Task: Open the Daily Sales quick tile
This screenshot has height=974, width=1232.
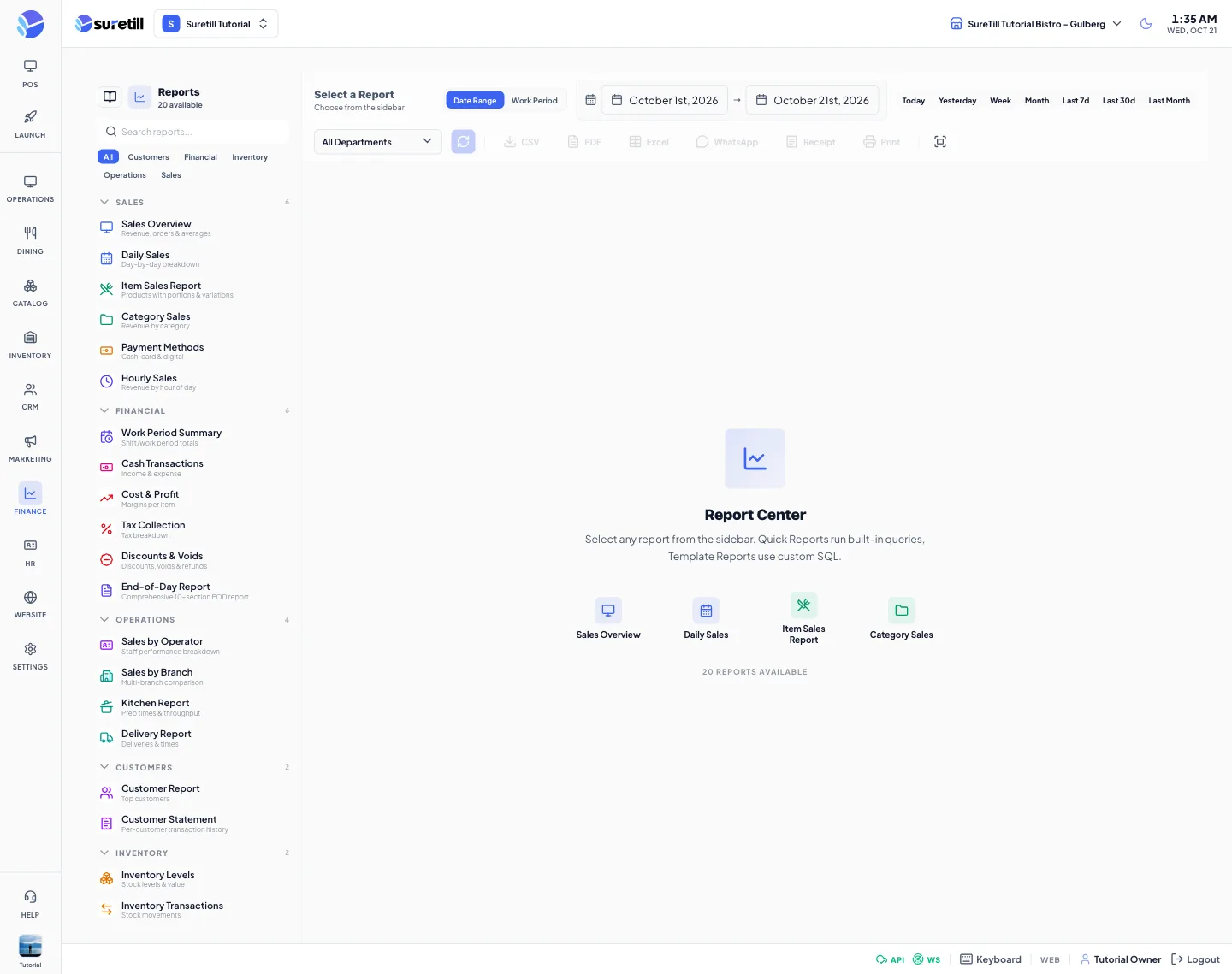Action: [x=706, y=618]
